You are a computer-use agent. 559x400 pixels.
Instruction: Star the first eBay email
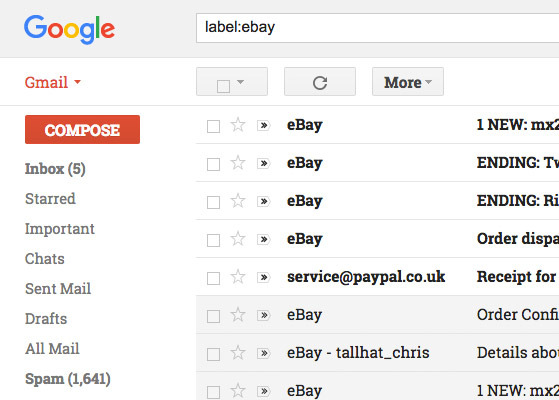[237, 125]
